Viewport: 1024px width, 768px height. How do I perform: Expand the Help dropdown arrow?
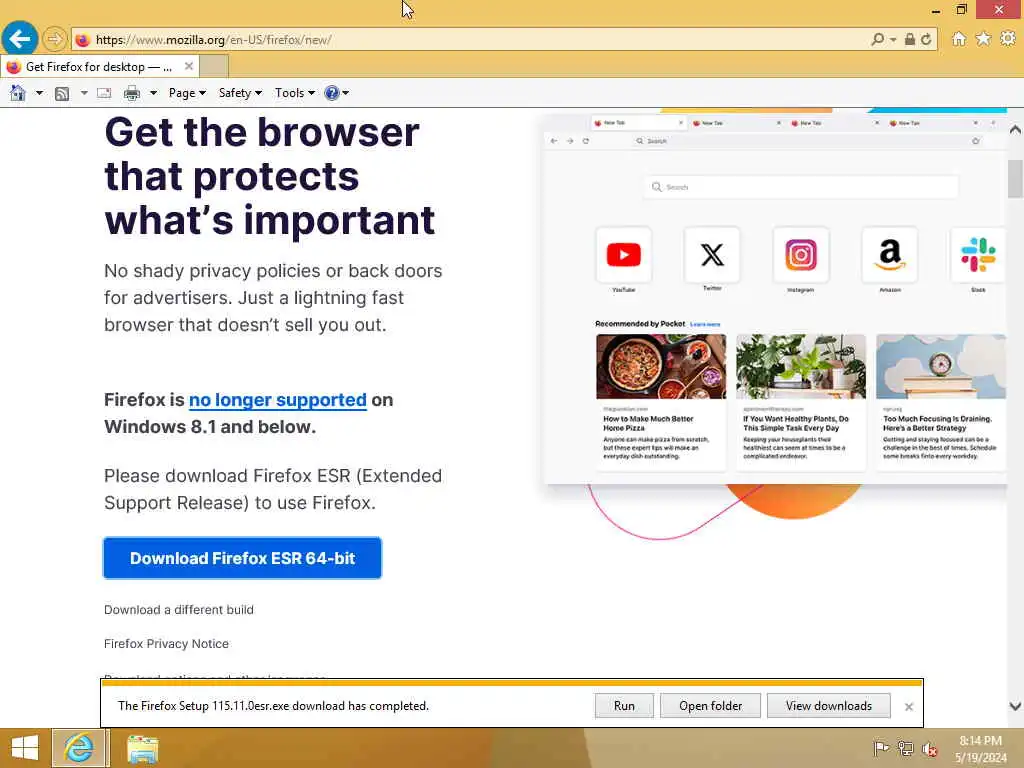pos(345,93)
